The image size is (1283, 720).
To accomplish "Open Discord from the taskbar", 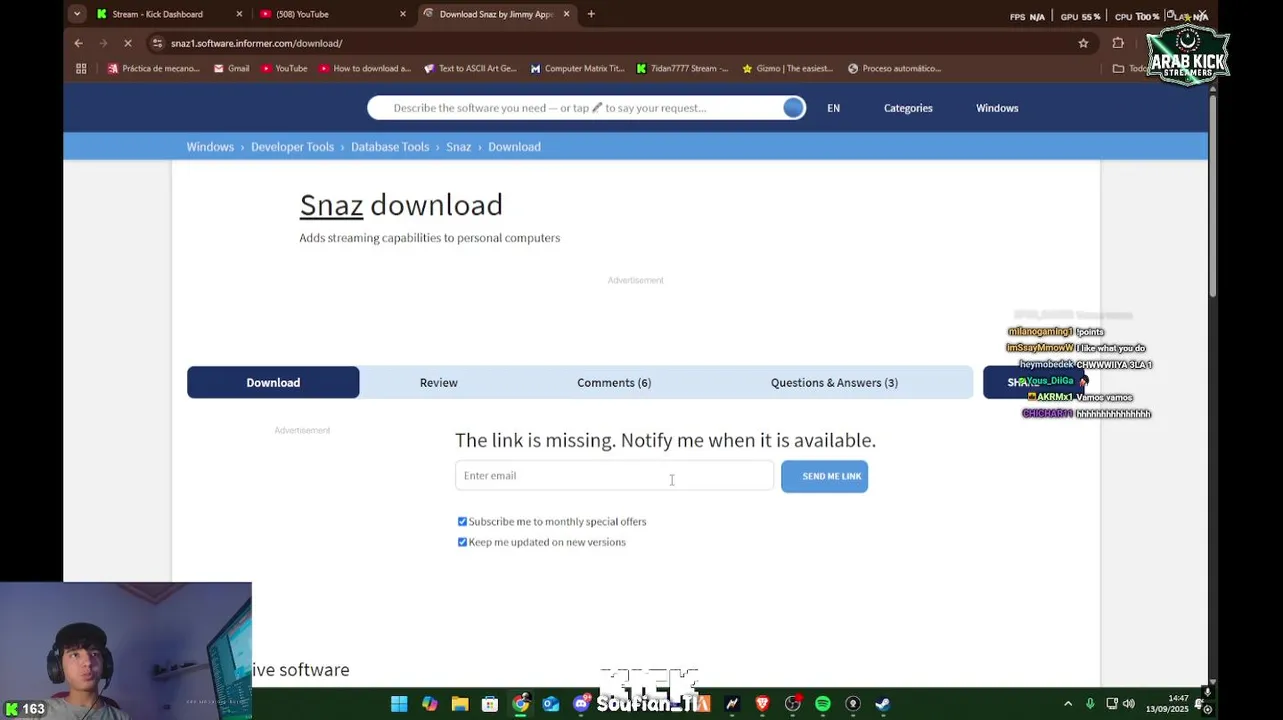I will pos(581,704).
